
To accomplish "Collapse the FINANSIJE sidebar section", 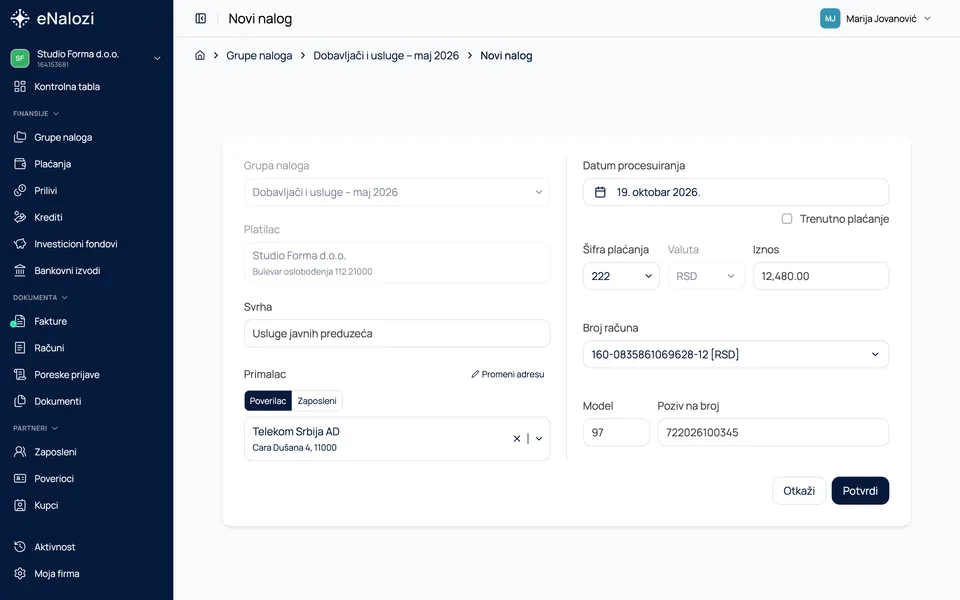I will coord(36,113).
